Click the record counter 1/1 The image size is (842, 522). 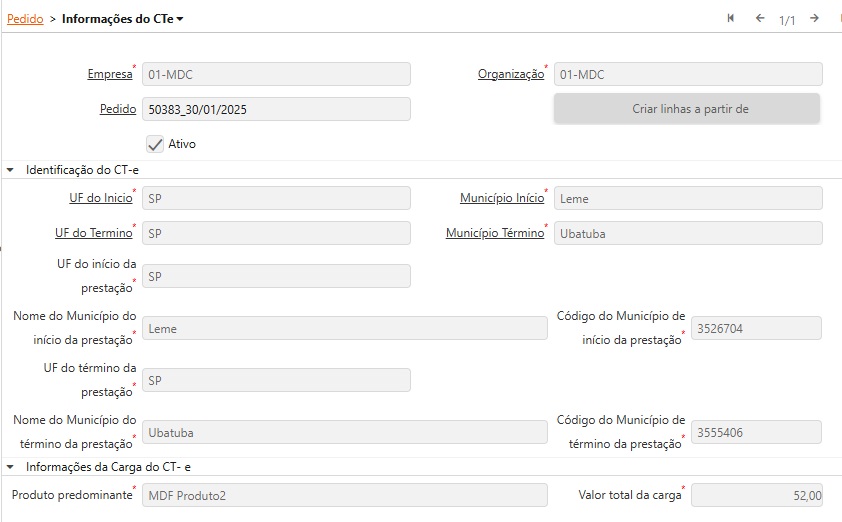coord(787,19)
